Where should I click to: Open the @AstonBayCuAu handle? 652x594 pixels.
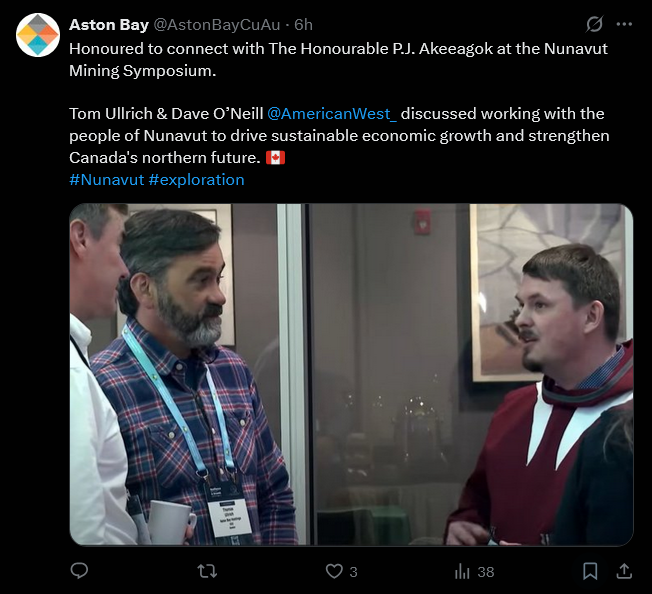[x=217, y=25]
